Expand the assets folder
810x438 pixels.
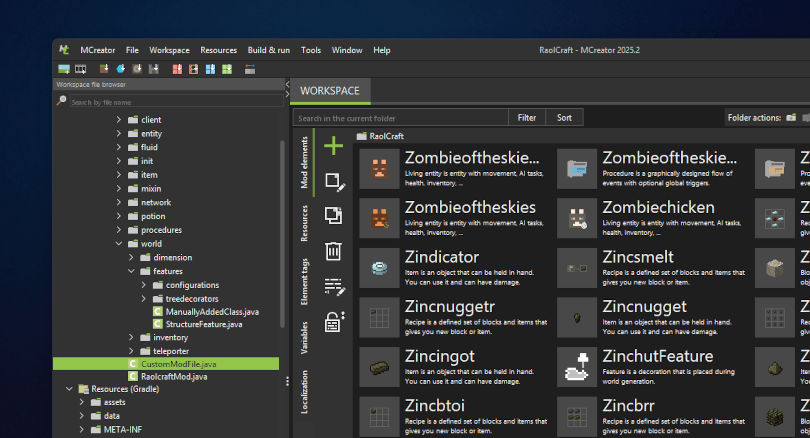[82, 402]
